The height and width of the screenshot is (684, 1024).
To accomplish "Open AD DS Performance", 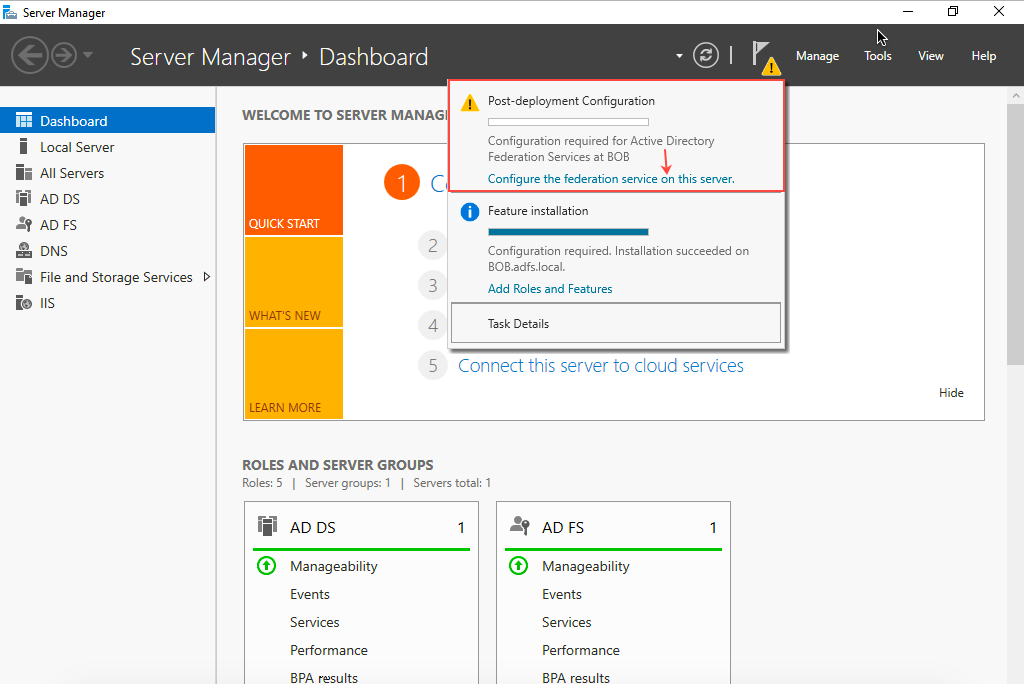I will click(x=328, y=651).
